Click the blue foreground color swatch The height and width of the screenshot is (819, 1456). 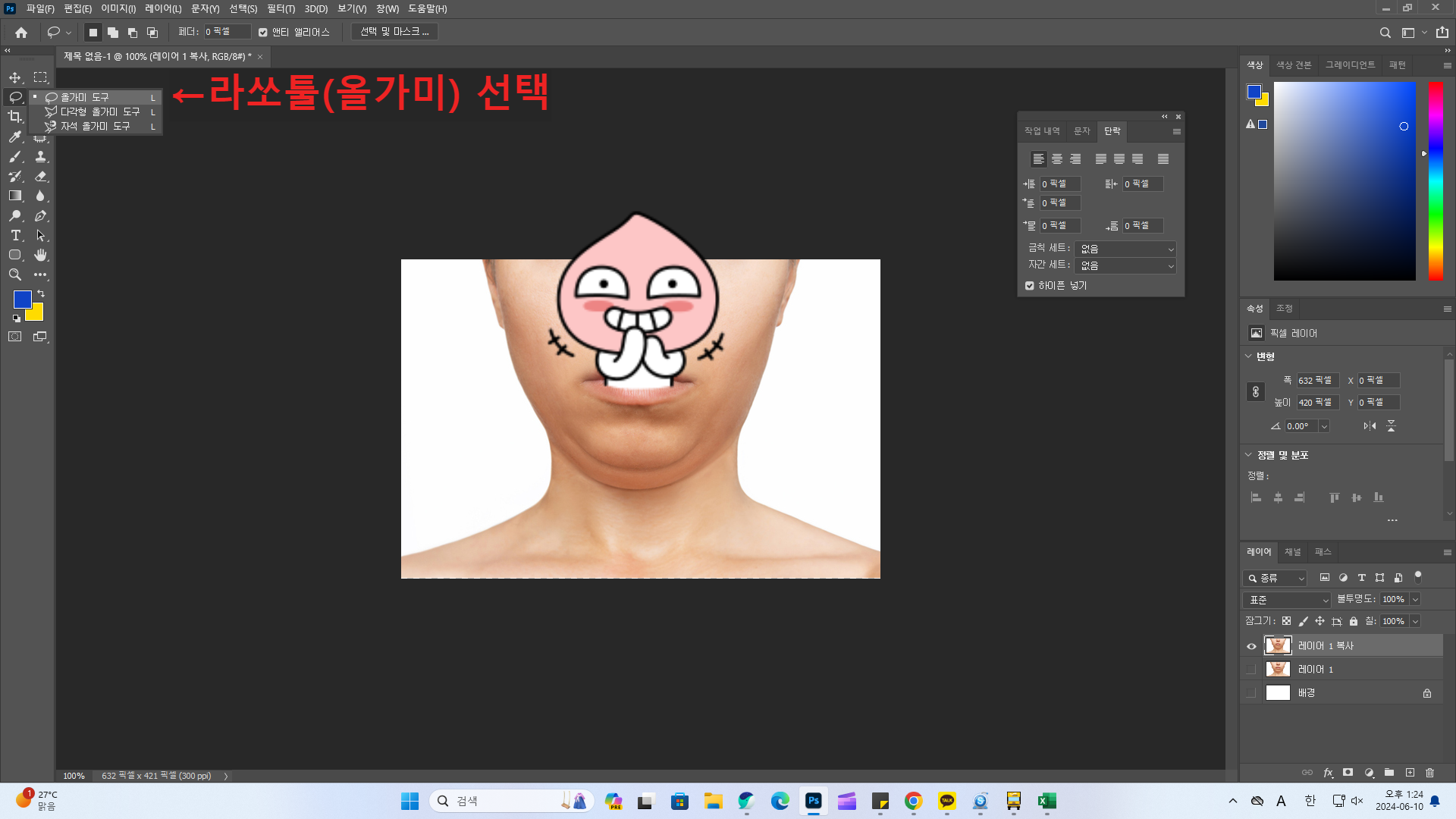pyautogui.click(x=21, y=299)
